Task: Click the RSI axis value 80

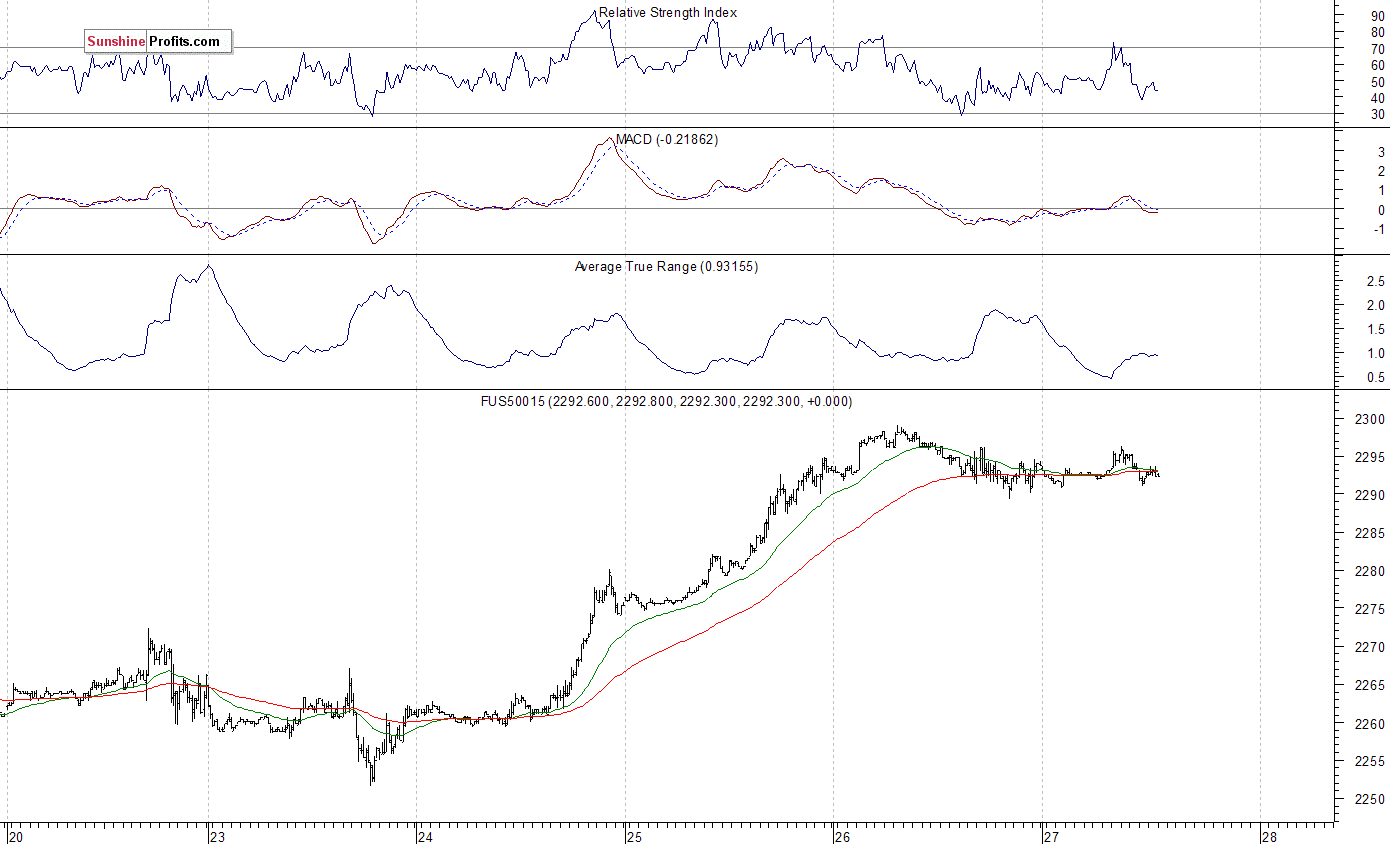Action: (1377, 32)
